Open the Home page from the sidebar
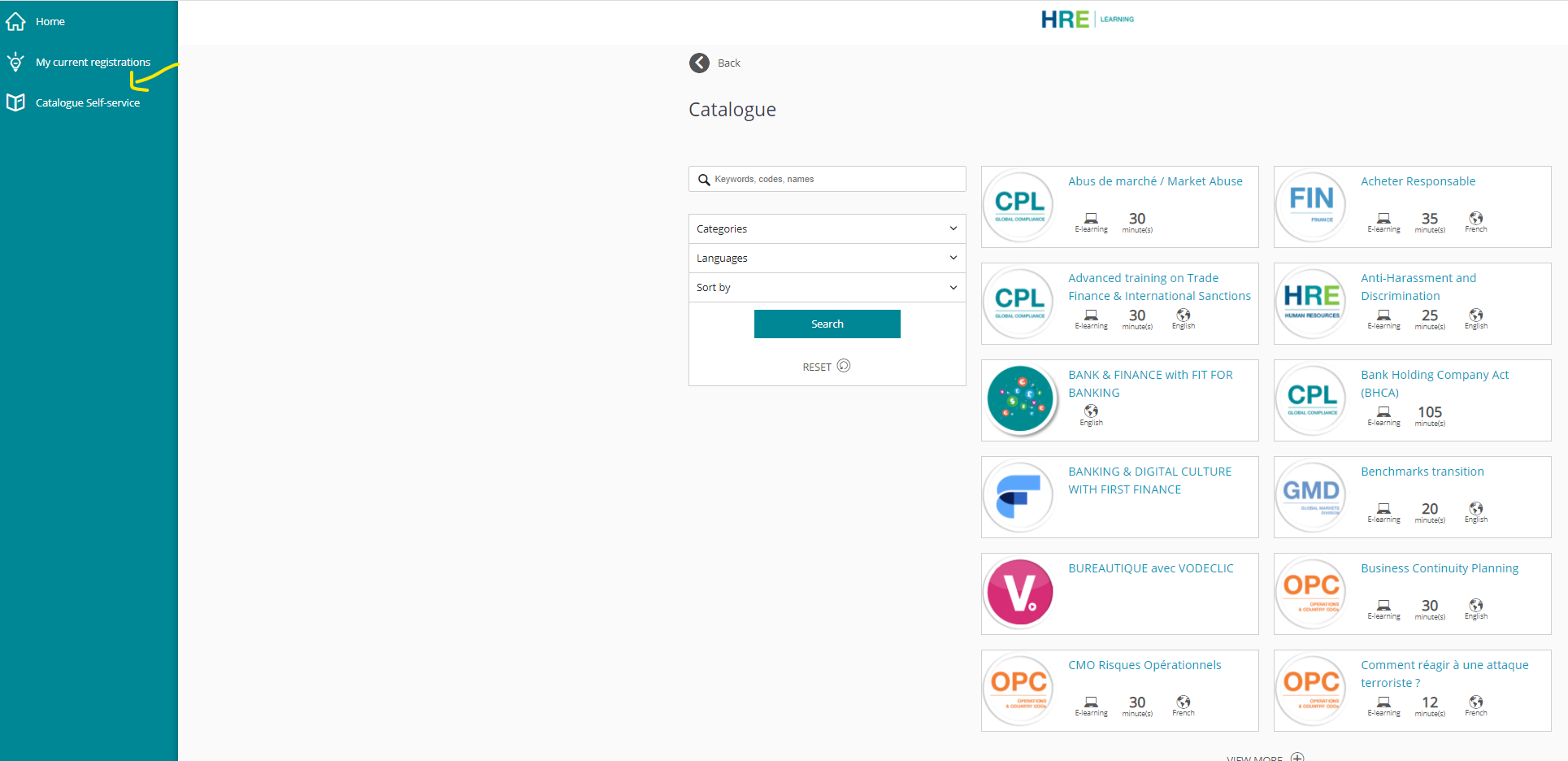This screenshot has width=1568, height=761. (x=50, y=22)
